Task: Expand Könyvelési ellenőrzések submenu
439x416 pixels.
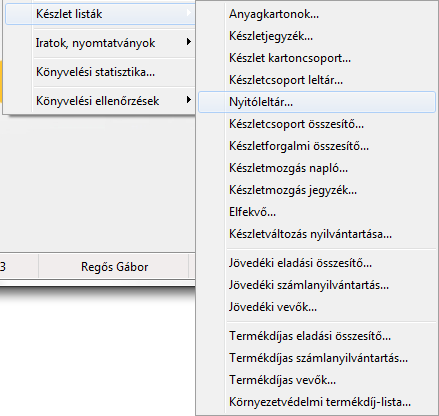Action: [100, 101]
